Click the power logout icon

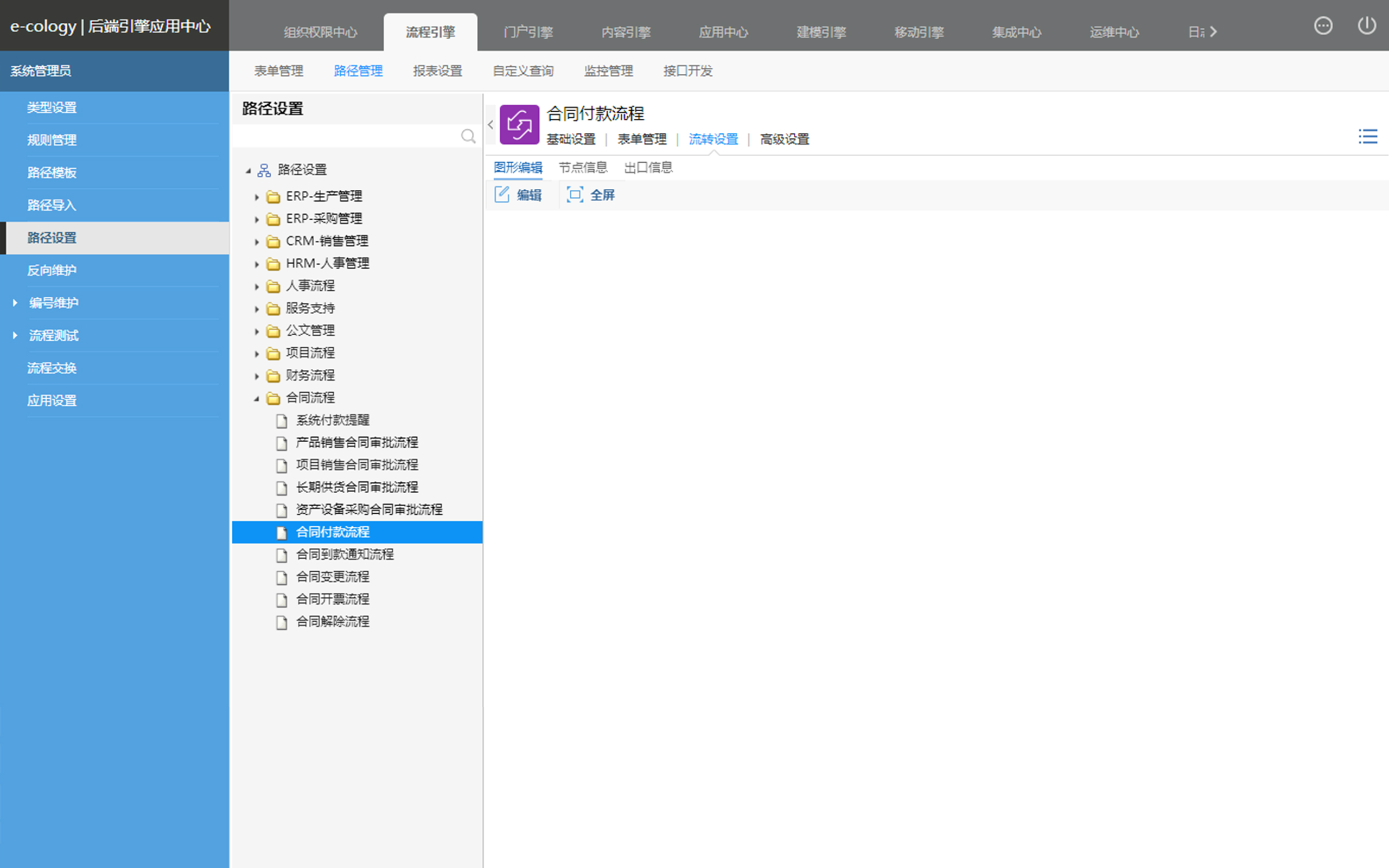point(1366,26)
